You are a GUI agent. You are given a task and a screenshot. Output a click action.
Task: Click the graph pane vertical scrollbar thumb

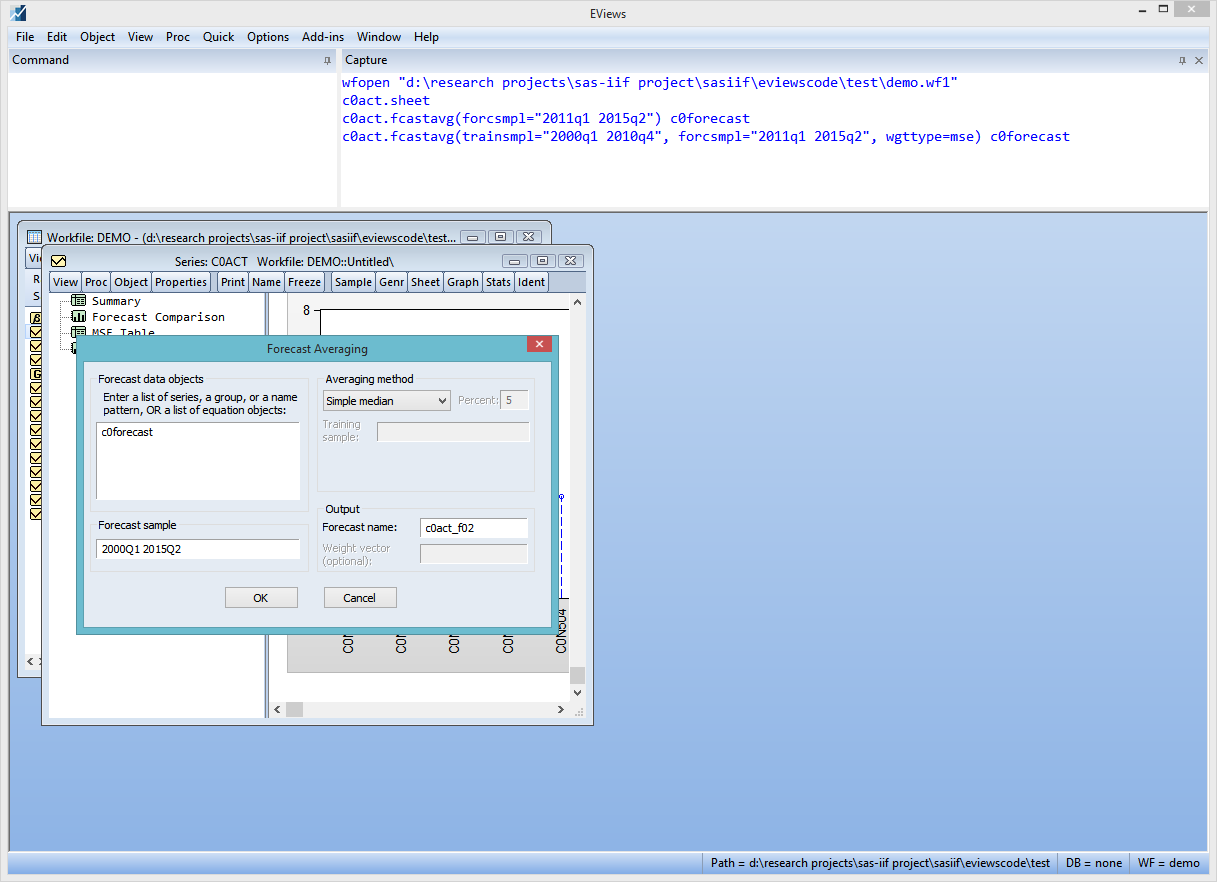click(577, 676)
